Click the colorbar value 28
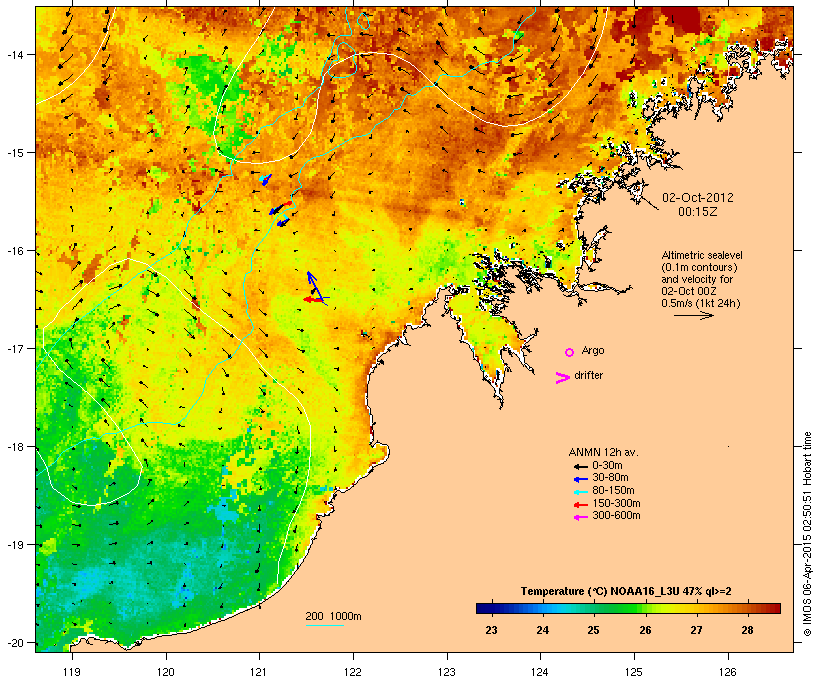 [747, 630]
